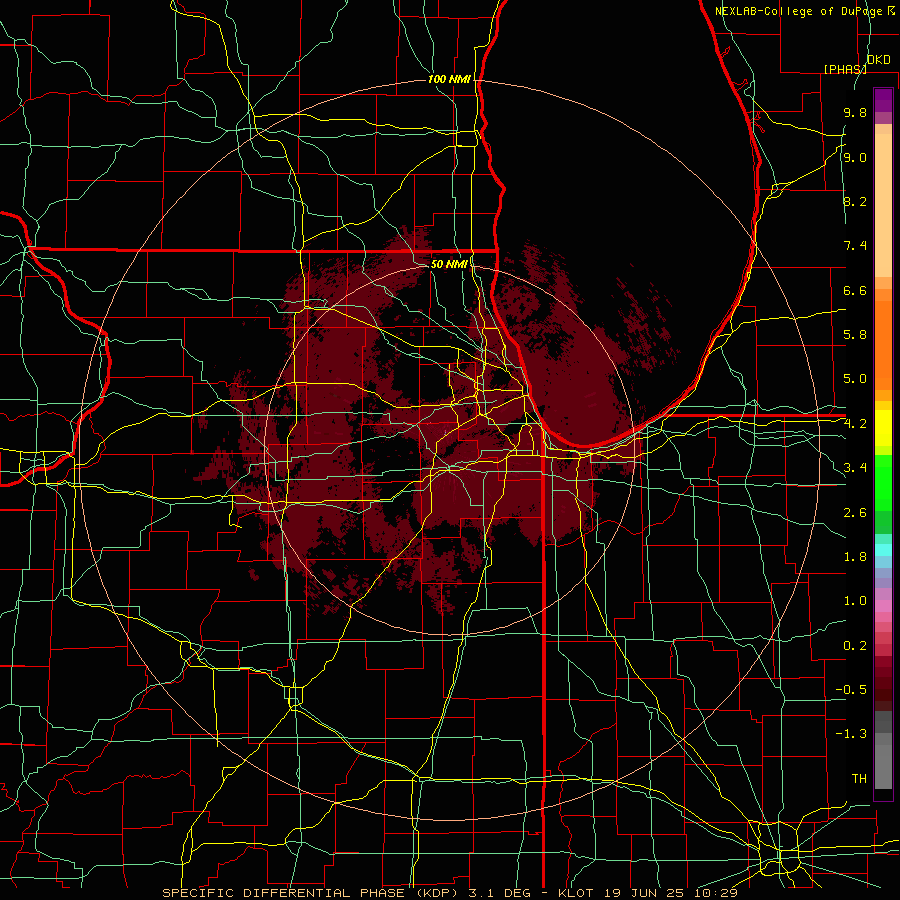Click the gray band at the bottom of the scale
Viewport: 900px width, 900px height.
(883, 766)
